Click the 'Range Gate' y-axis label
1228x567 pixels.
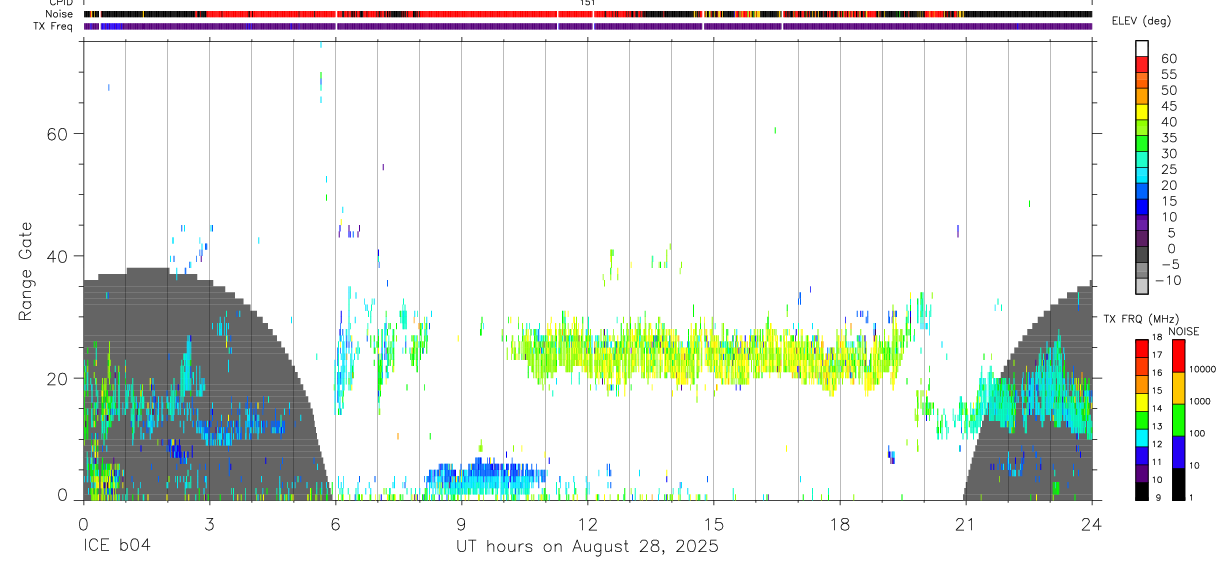click(x=27, y=271)
